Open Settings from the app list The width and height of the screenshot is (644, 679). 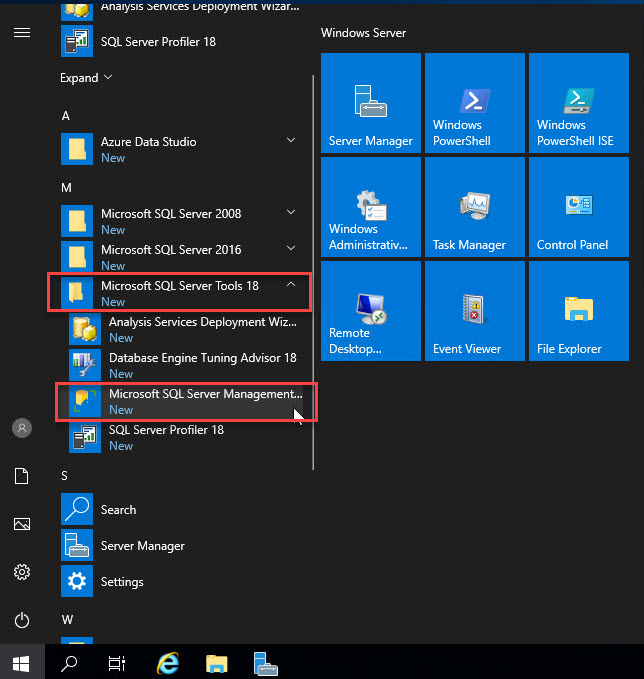(x=121, y=582)
